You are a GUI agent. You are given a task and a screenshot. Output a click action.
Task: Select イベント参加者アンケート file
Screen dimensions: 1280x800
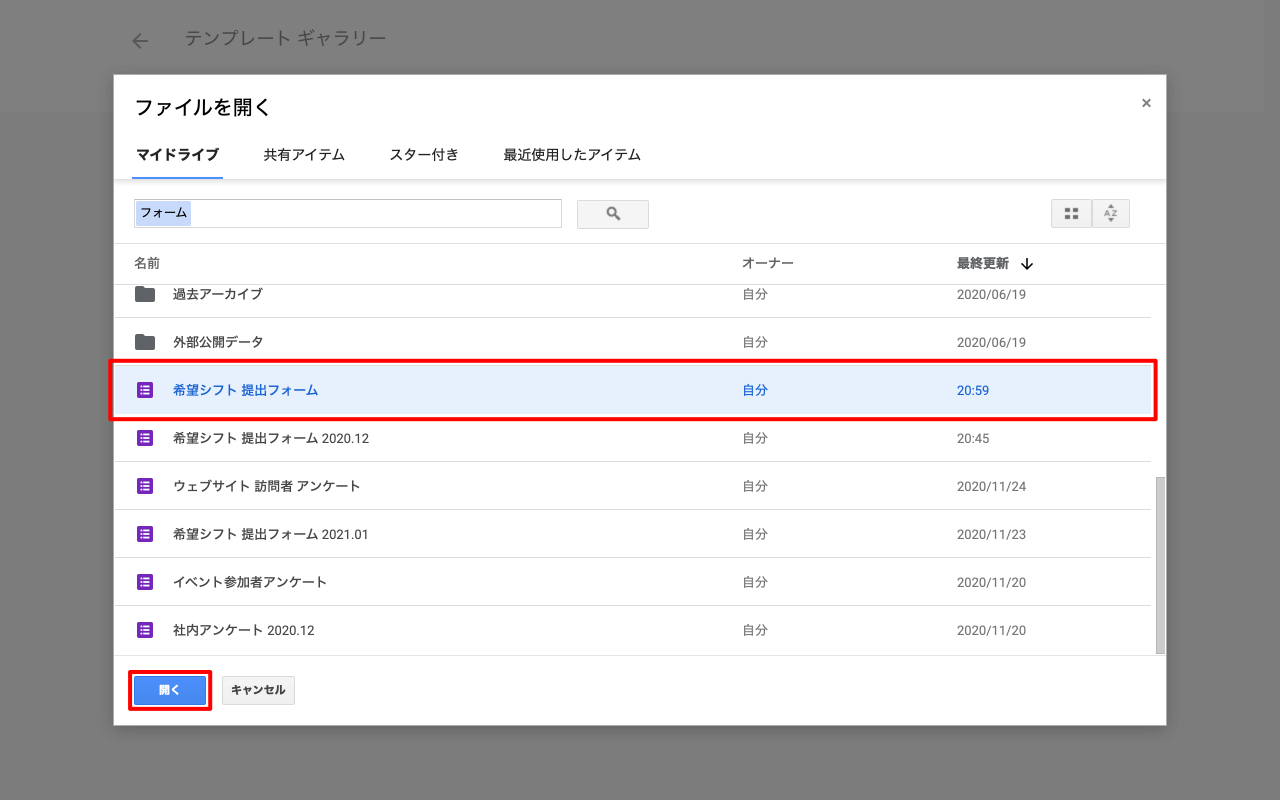coord(632,582)
